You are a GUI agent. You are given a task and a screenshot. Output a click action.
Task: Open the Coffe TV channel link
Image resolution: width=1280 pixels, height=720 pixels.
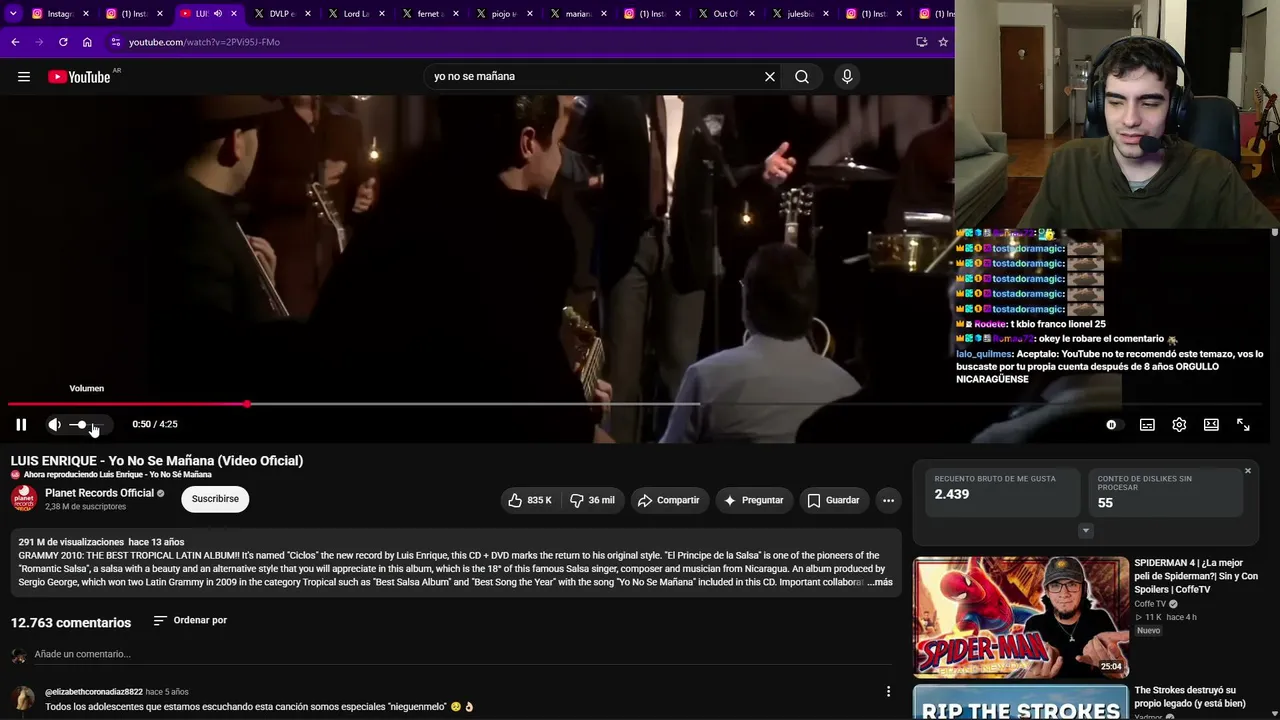[x=1150, y=604]
